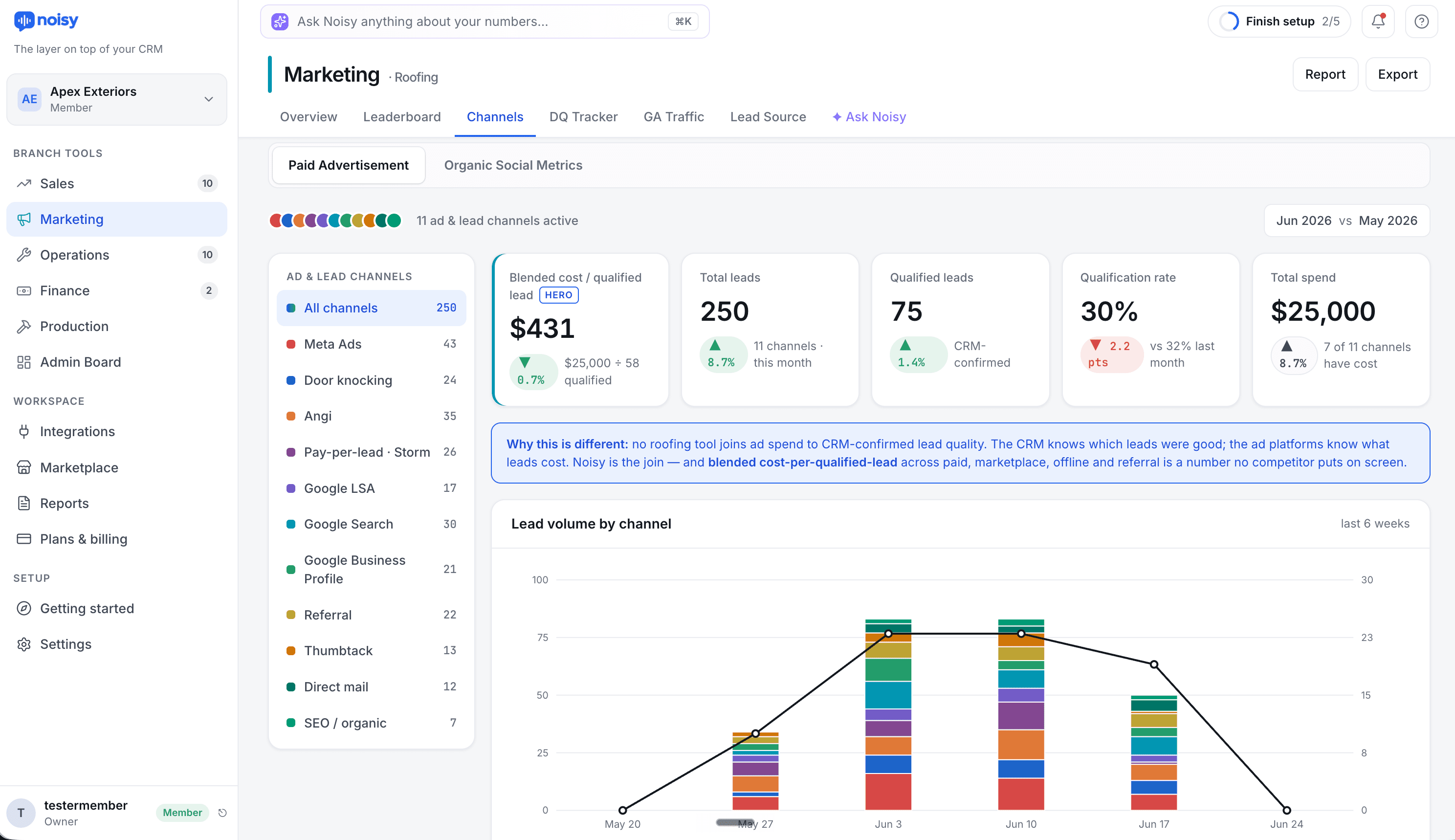1455x840 pixels.
Task: Select All channels filter row
Action: click(x=372, y=308)
